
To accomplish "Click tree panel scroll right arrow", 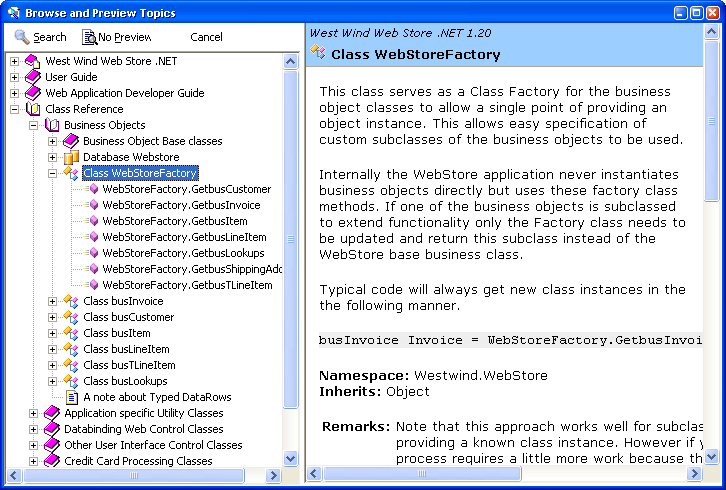I will (274, 475).
